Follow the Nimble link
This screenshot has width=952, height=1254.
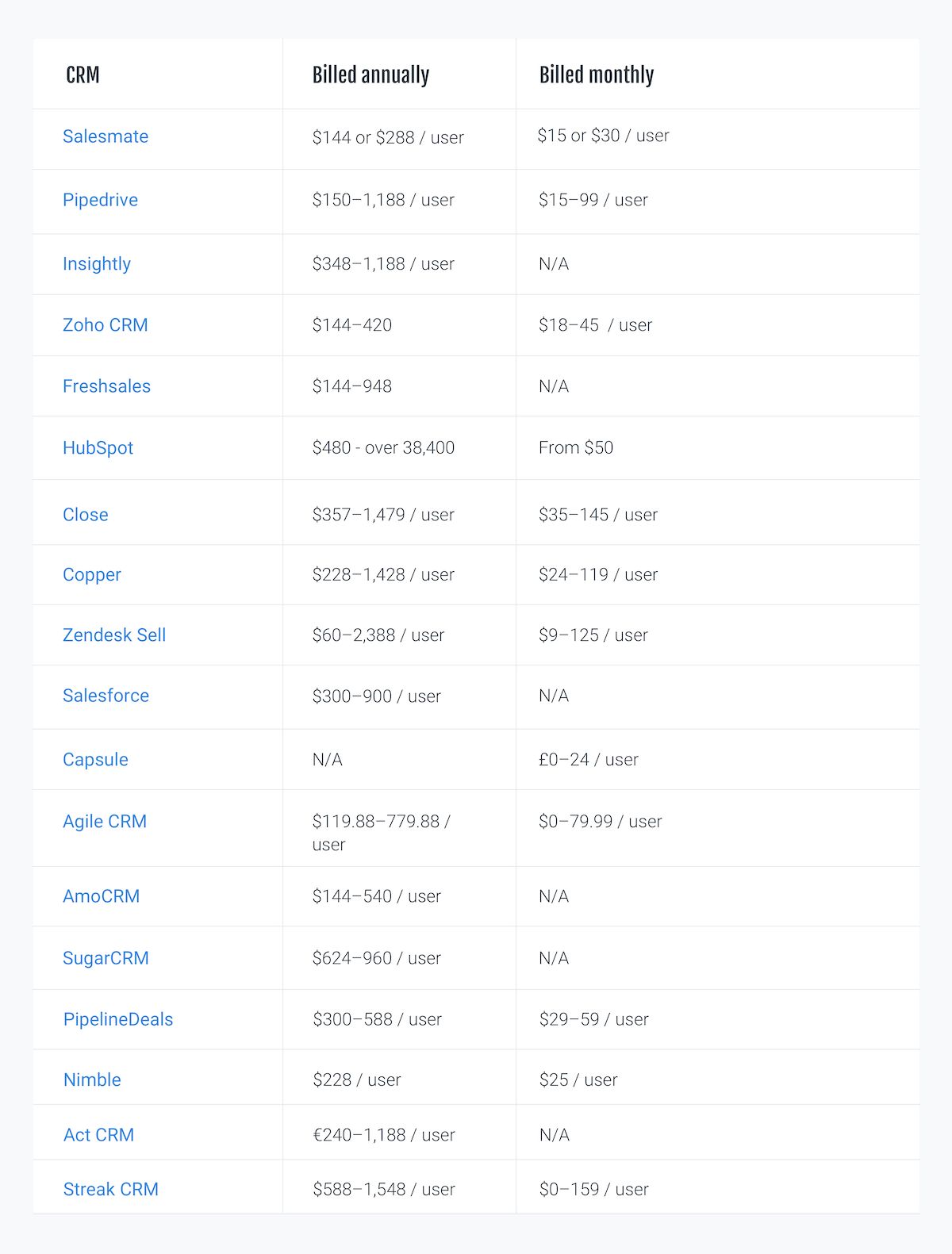(x=92, y=1080)
